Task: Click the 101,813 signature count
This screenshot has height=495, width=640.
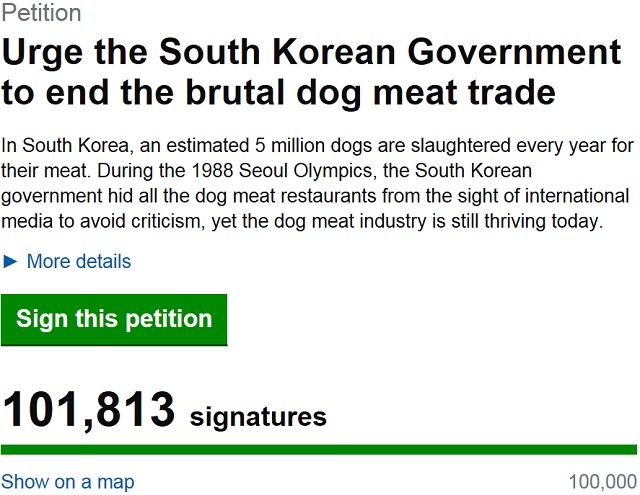Action: tap(90, 409)
